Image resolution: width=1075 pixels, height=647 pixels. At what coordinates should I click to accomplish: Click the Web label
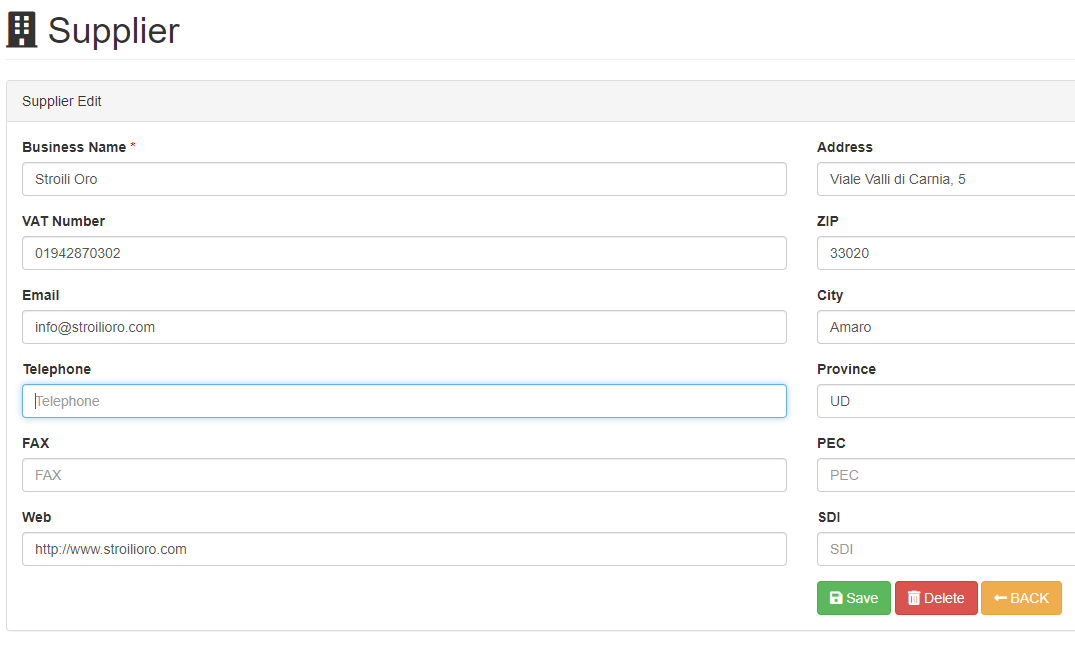[x=36, y=517]
